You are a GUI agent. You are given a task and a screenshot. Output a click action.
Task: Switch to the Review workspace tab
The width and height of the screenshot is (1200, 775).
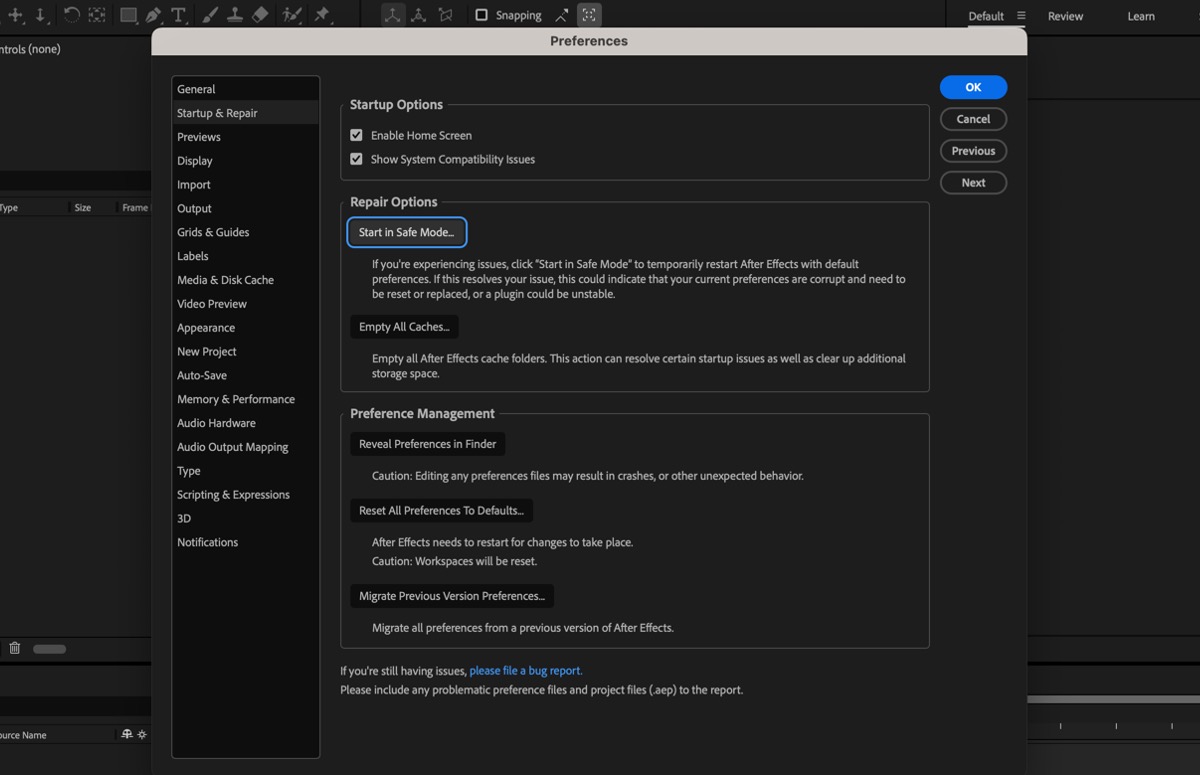pyautogui.click(x=1065, y=16)
